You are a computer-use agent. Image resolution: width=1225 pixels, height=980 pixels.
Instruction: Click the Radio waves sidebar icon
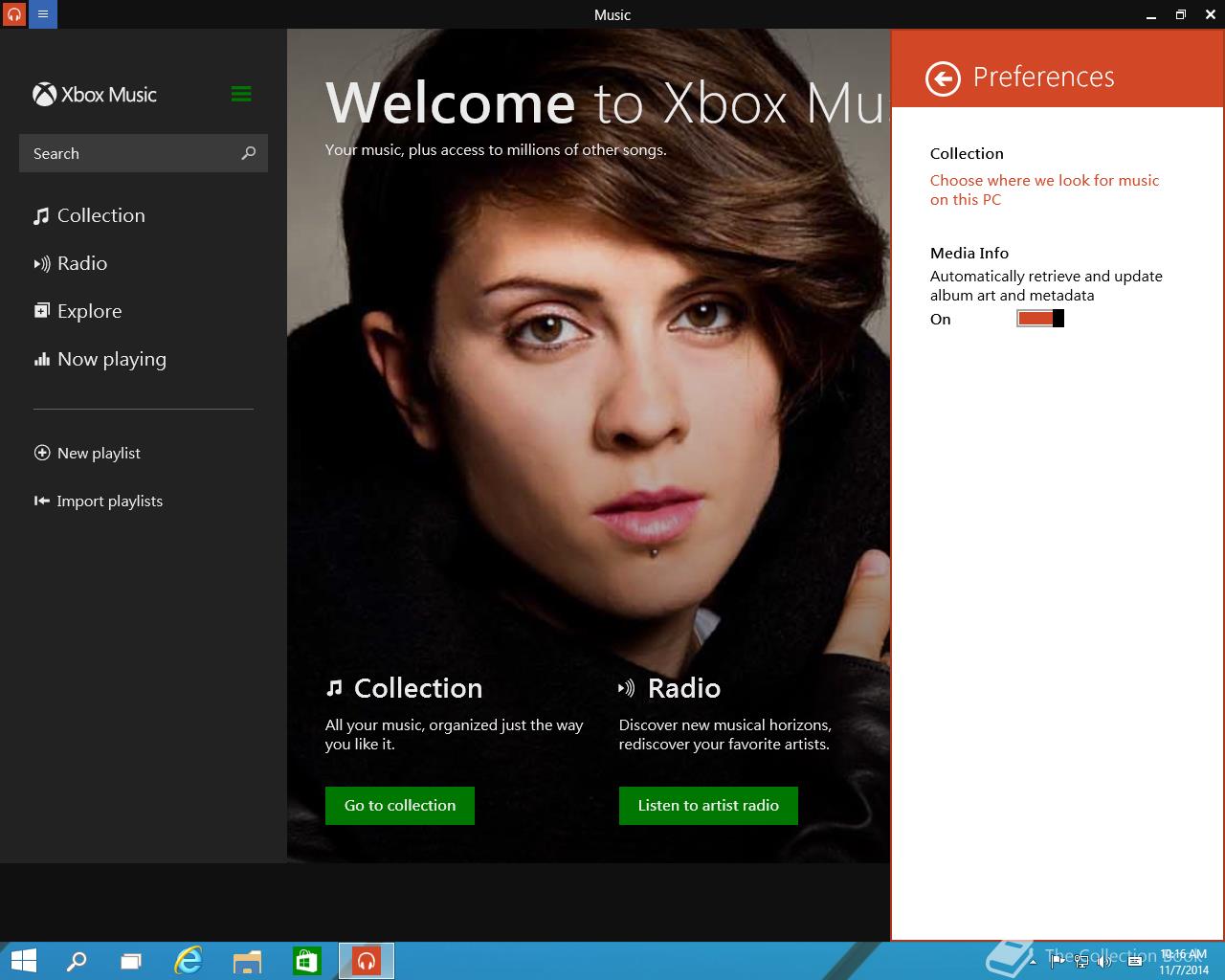point(41,264)
